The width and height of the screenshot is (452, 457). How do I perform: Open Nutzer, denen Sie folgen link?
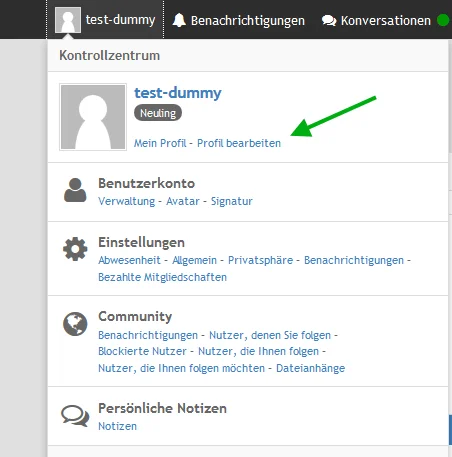coord(270,335)
